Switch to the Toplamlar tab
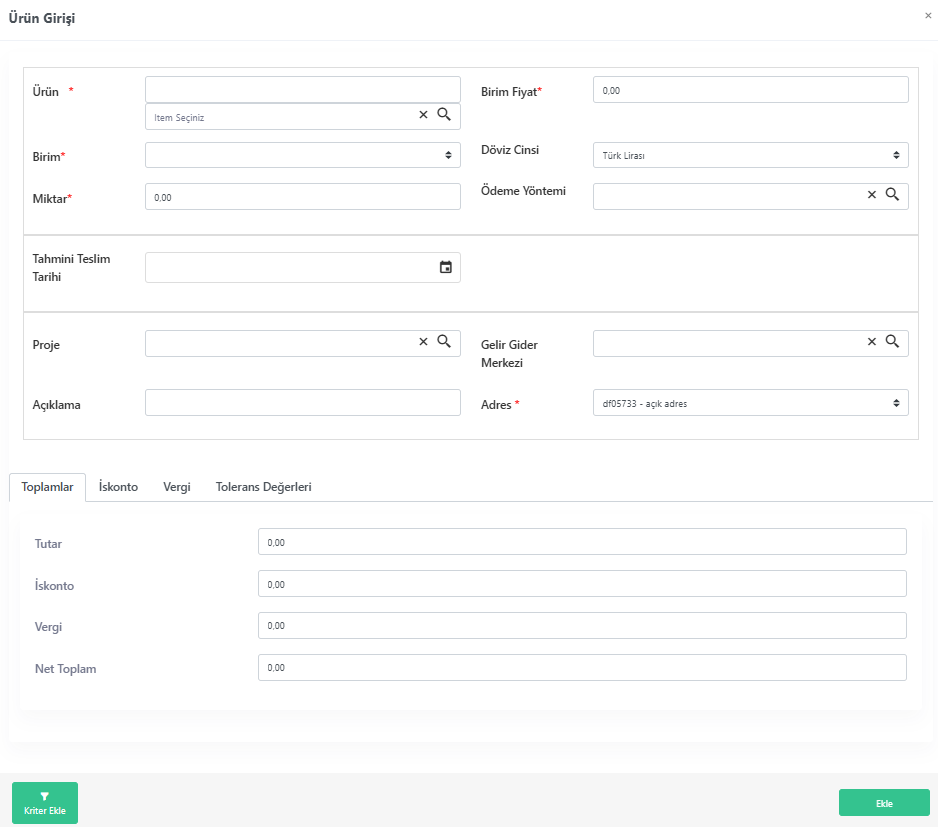The width and height of the screenshot is (938, 827). 47,487
